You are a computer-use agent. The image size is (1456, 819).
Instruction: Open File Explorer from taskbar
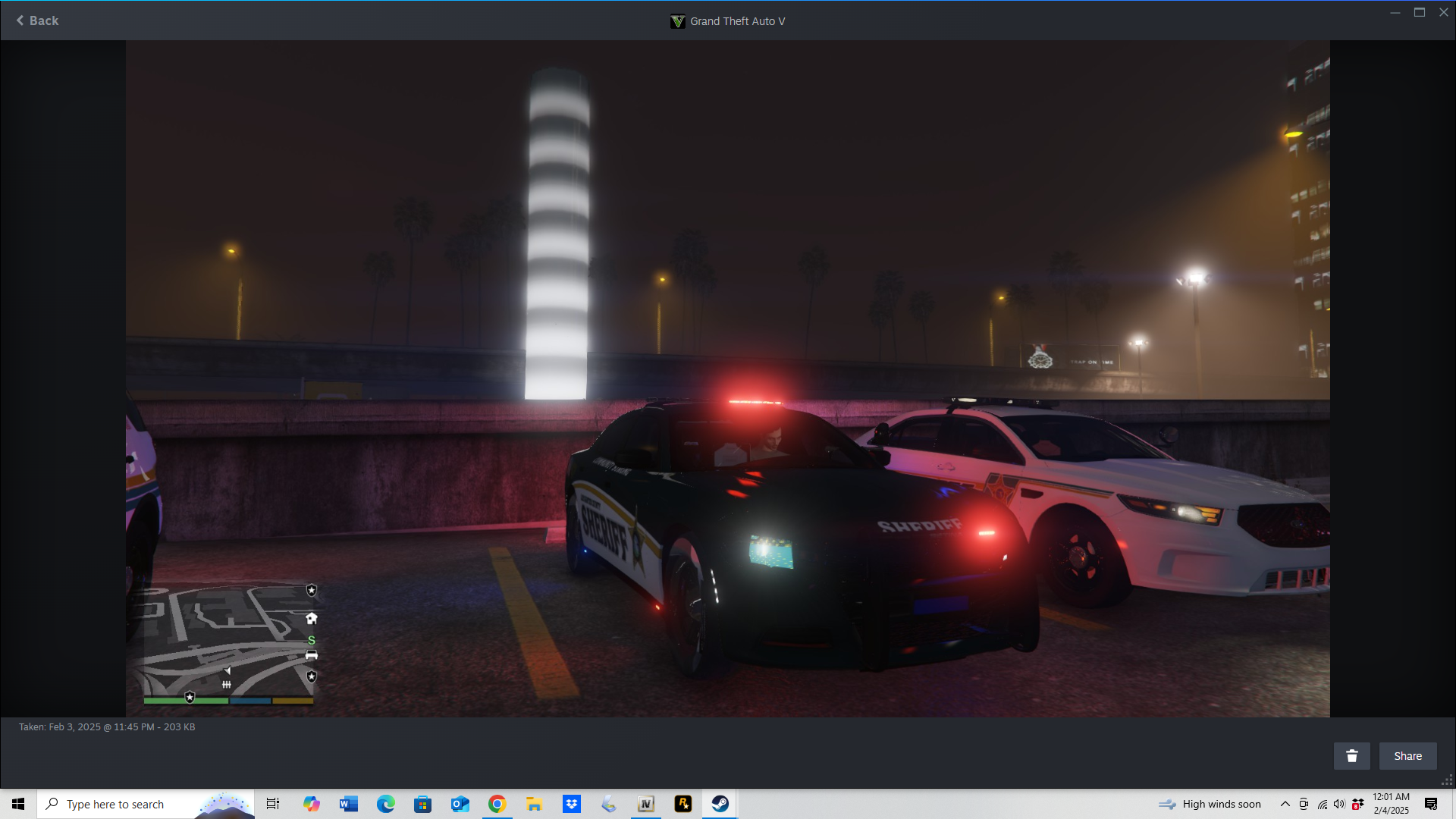(534, 804)
